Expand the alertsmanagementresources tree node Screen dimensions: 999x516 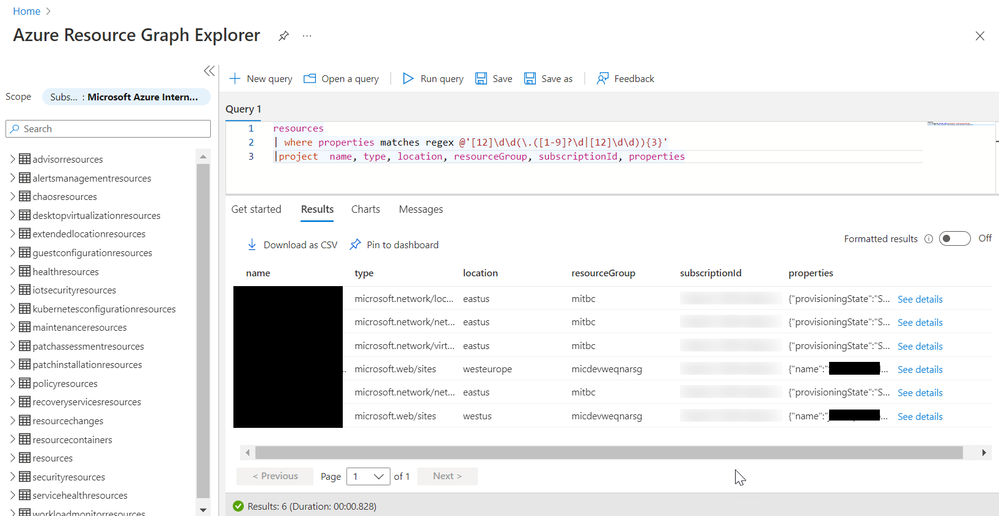[12, 178]
